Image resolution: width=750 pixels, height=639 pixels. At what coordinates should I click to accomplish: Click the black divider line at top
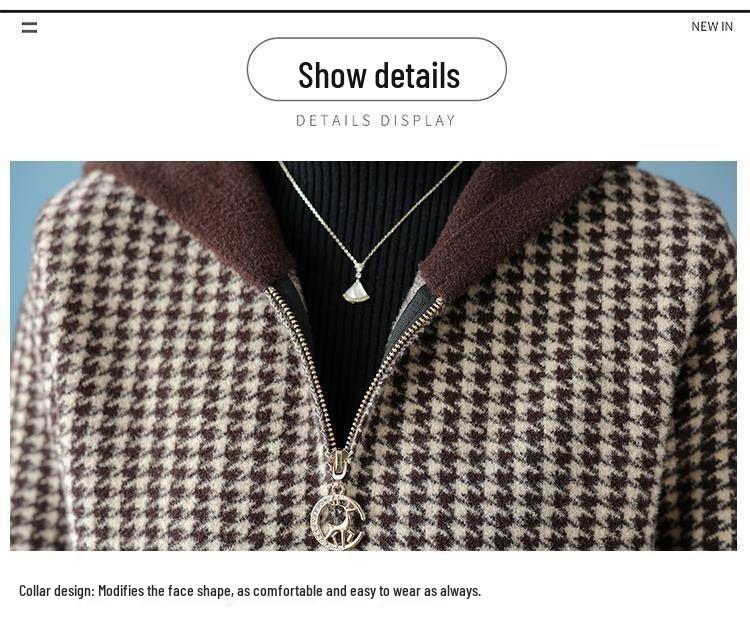(x=375, y=11)
